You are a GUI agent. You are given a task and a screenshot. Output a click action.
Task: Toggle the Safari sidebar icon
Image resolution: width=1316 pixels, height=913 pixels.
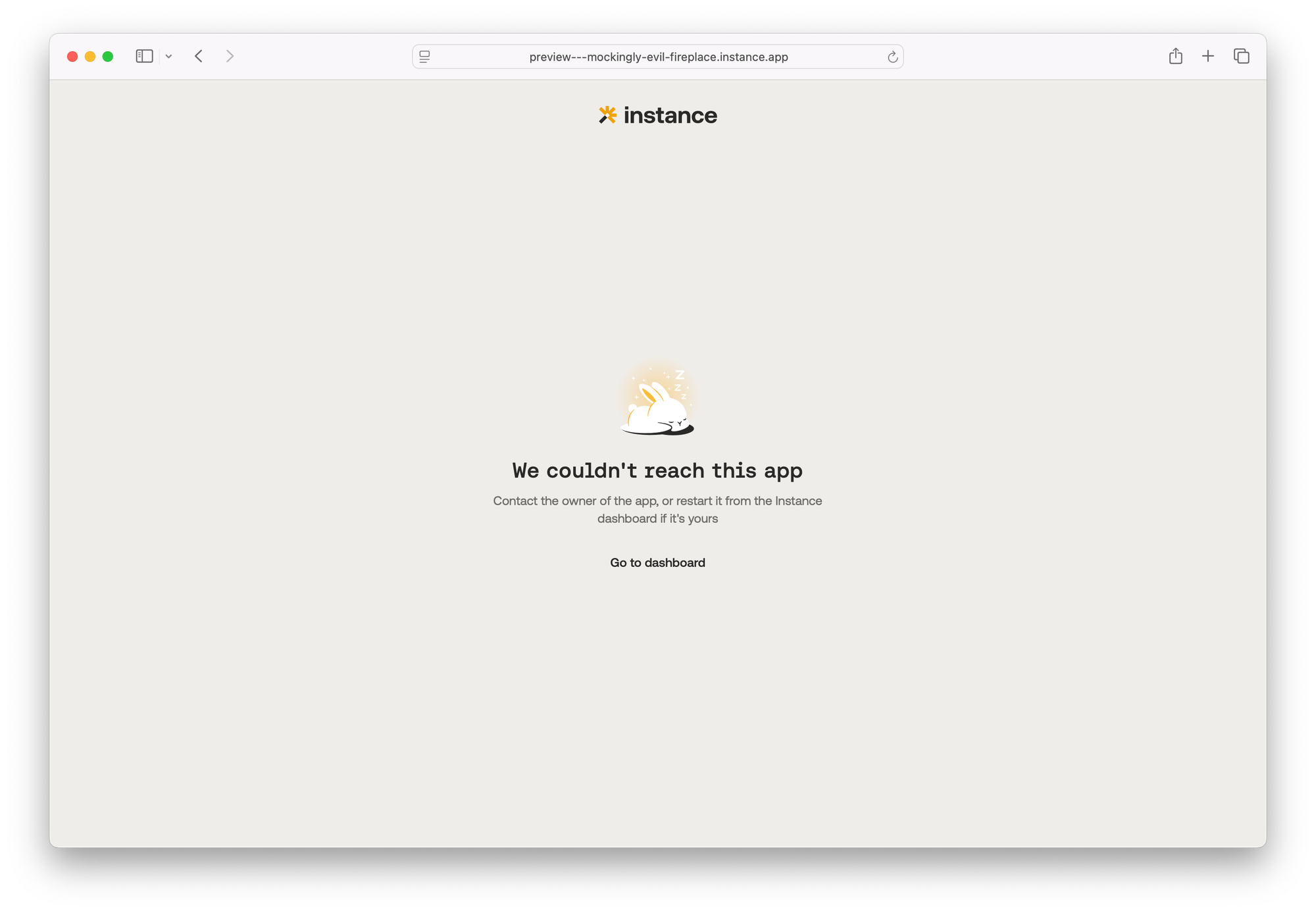pyautogui.click(x=144, y=57)
